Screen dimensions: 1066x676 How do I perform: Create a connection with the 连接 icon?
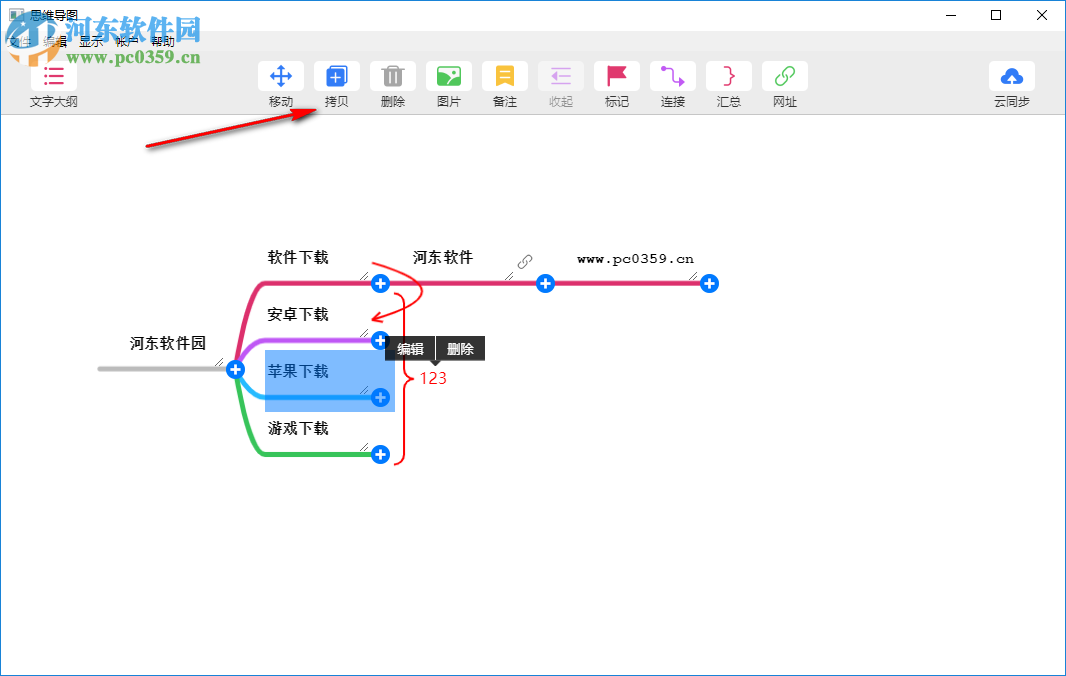(673, 76)
